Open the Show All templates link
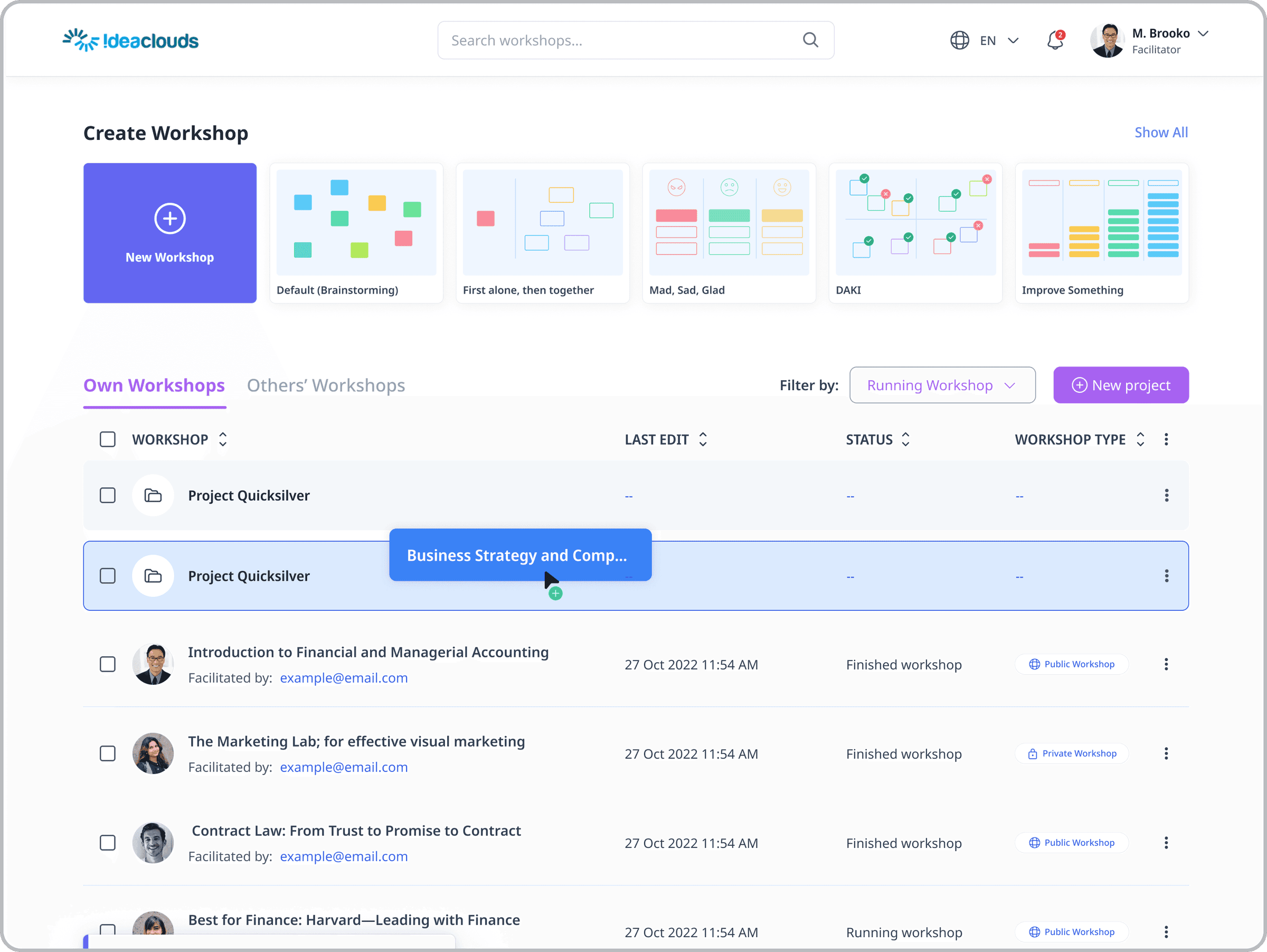 (1161, 133)
